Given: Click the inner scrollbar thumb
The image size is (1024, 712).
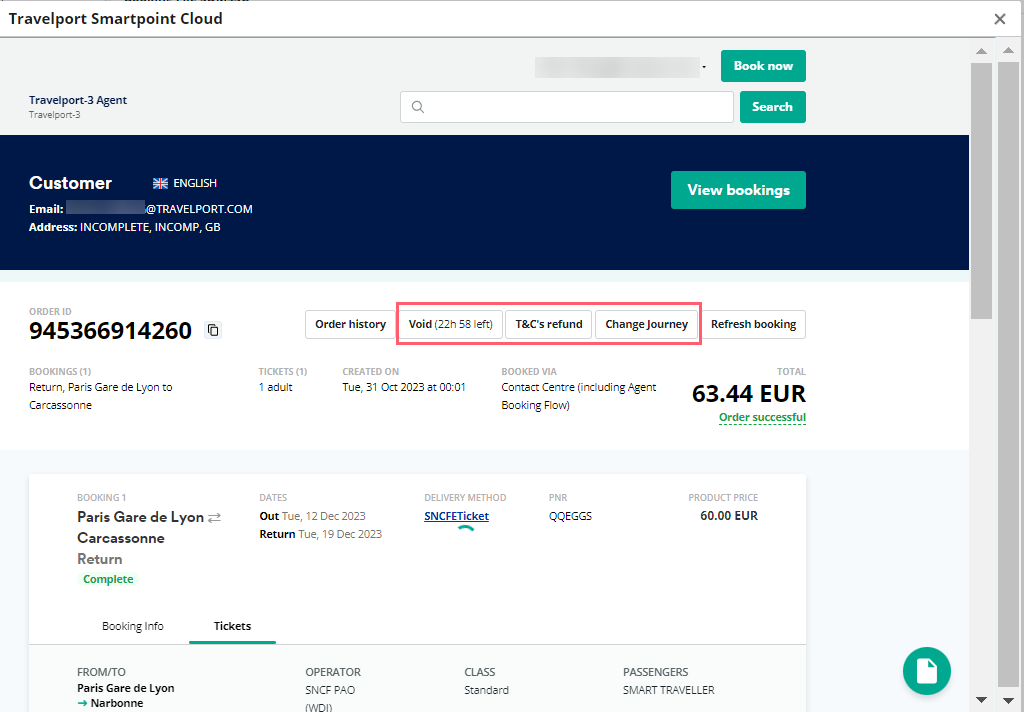Looking at the screenshot, I should [x=981, y=191].
